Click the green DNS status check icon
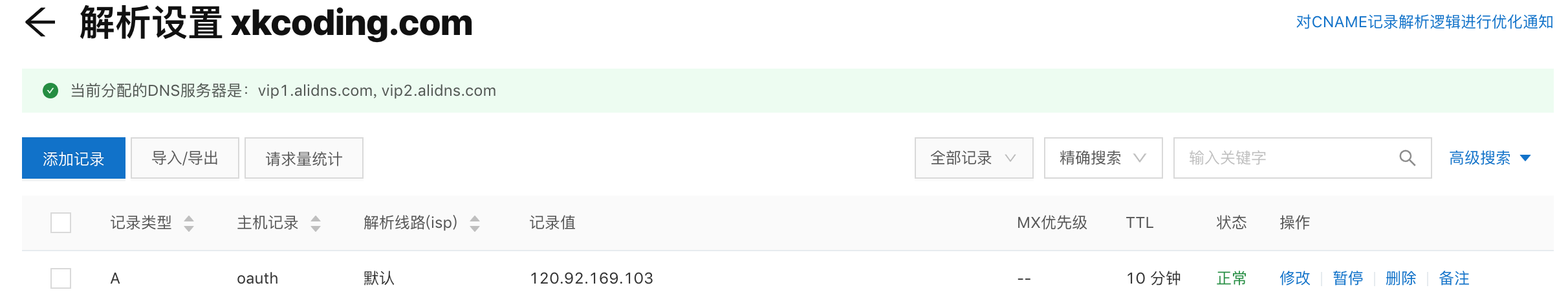 tap(50, 91)
